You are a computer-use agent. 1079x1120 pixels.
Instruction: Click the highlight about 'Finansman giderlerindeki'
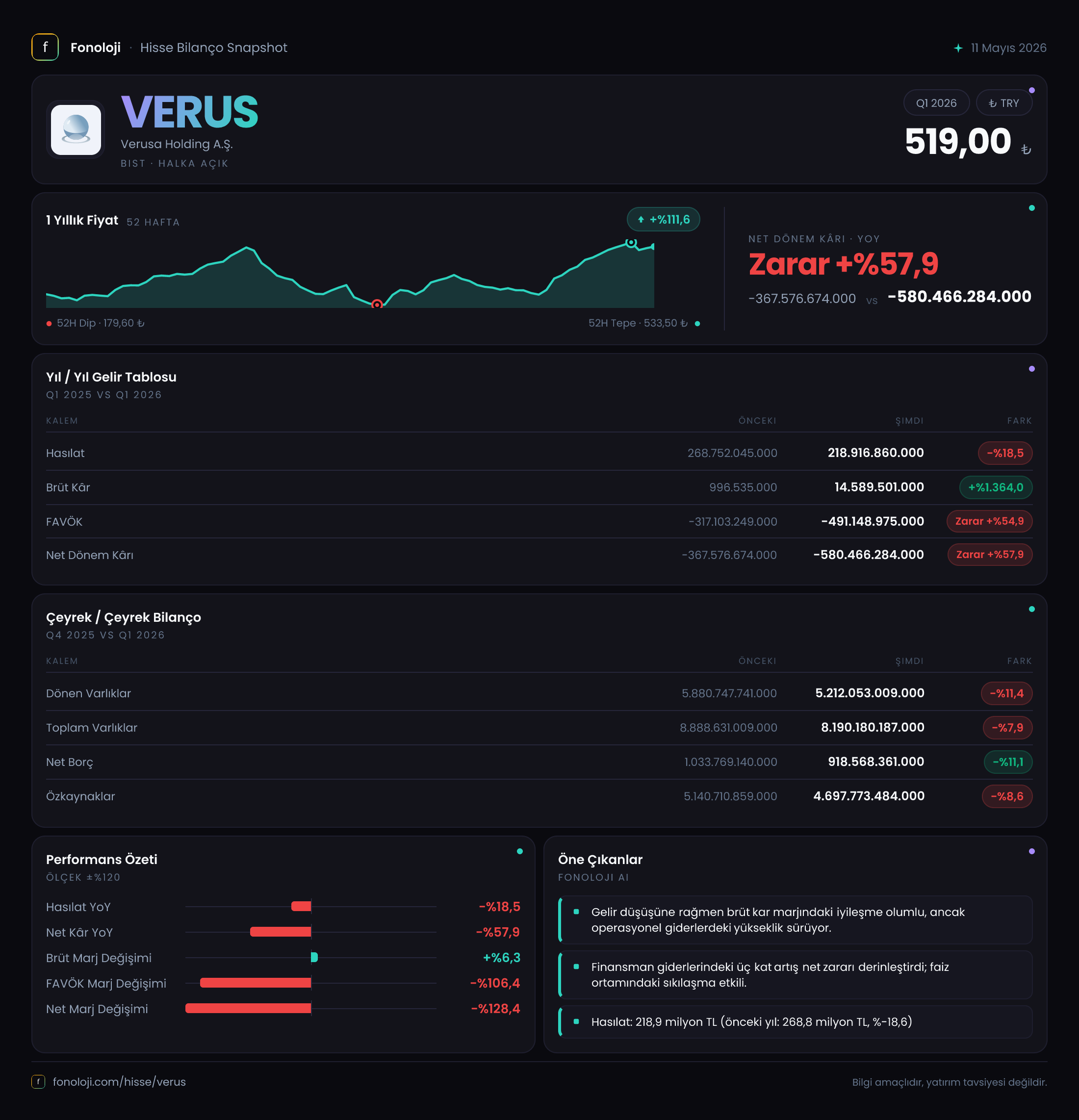(x=795, y=975)
